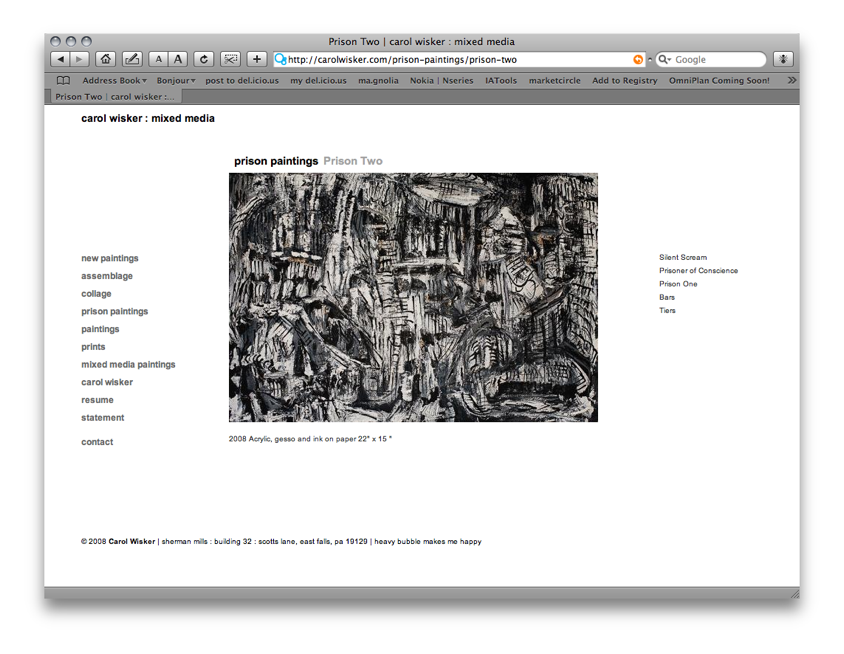Select the Prison Two browser tab

pos(114,97)
